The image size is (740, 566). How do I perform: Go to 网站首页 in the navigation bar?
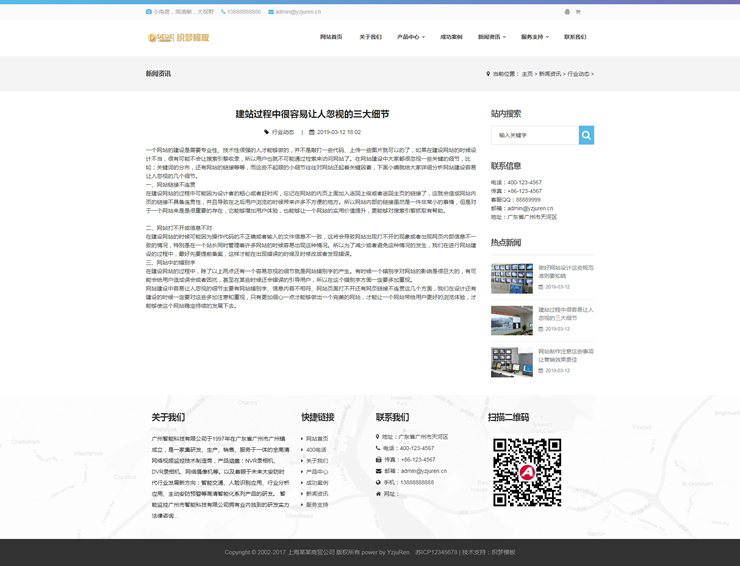331,37
